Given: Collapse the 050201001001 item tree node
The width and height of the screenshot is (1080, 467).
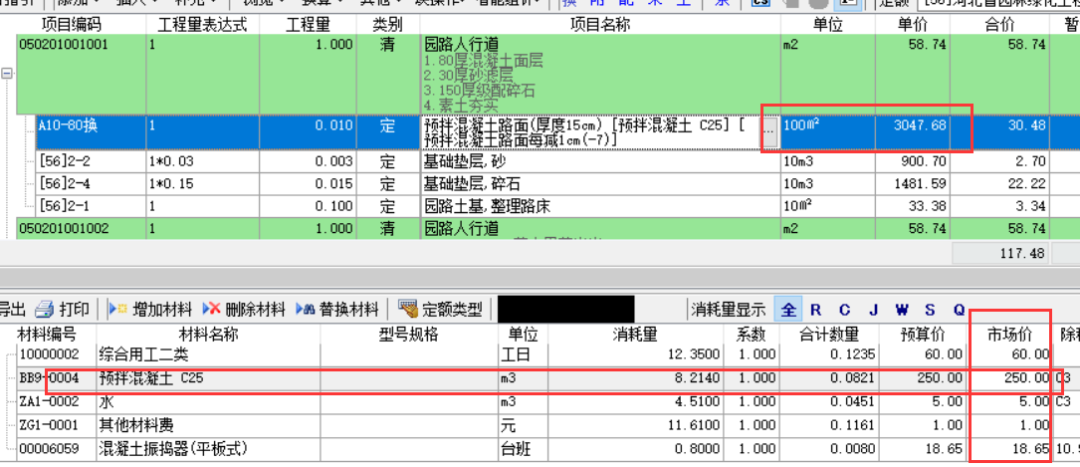Looking at the screenshot, I should (x=8, y=73).
